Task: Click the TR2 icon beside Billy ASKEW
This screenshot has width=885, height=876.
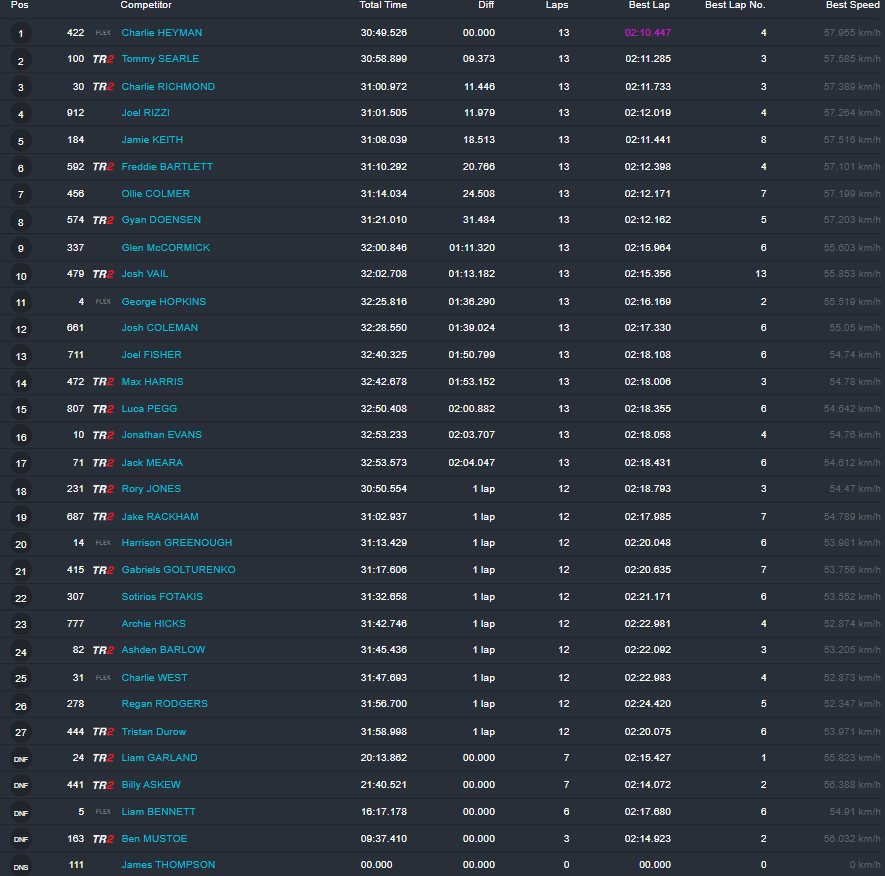Action: (x=103, y=786)
